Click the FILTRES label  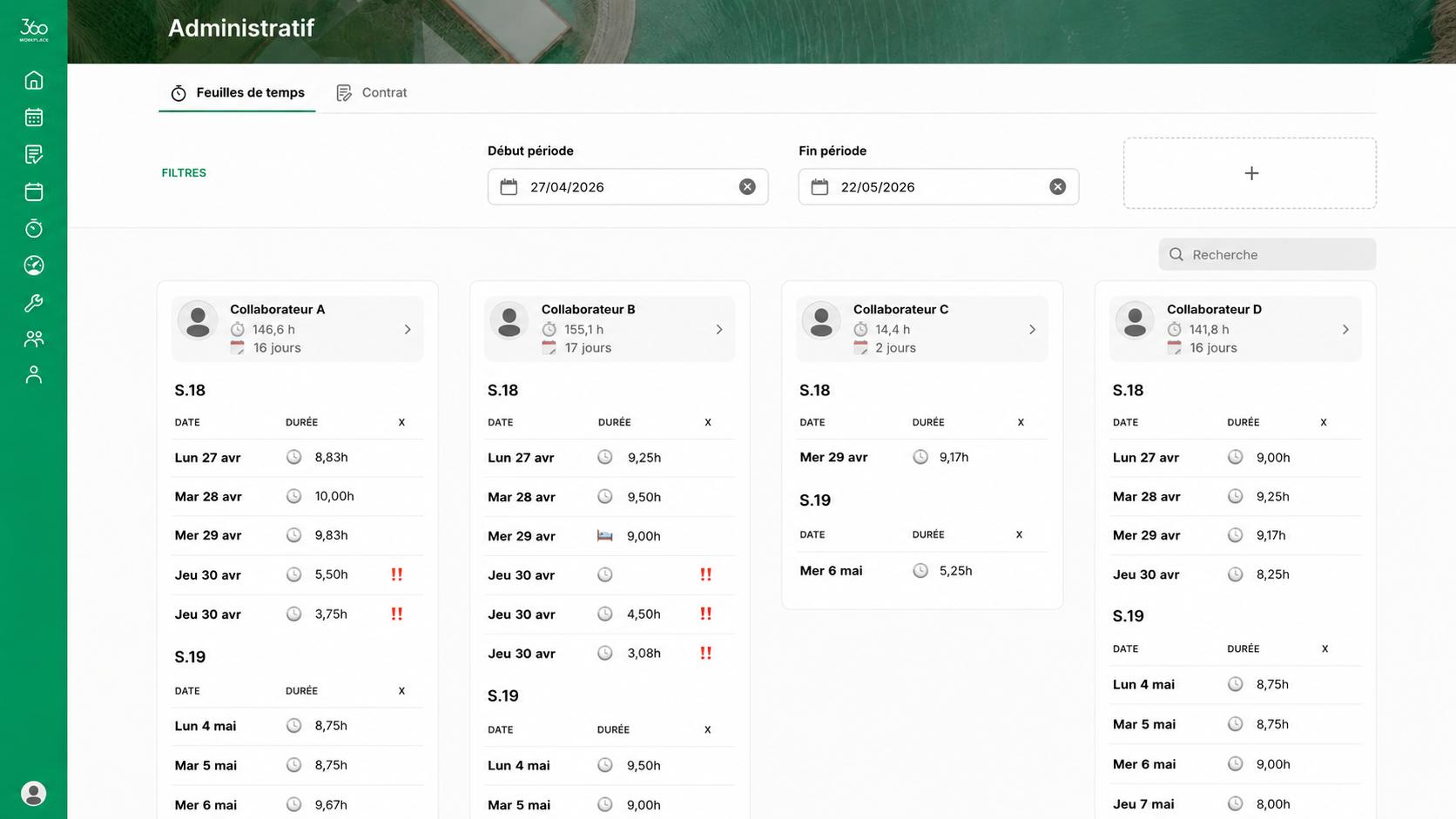tap(184, 173)
